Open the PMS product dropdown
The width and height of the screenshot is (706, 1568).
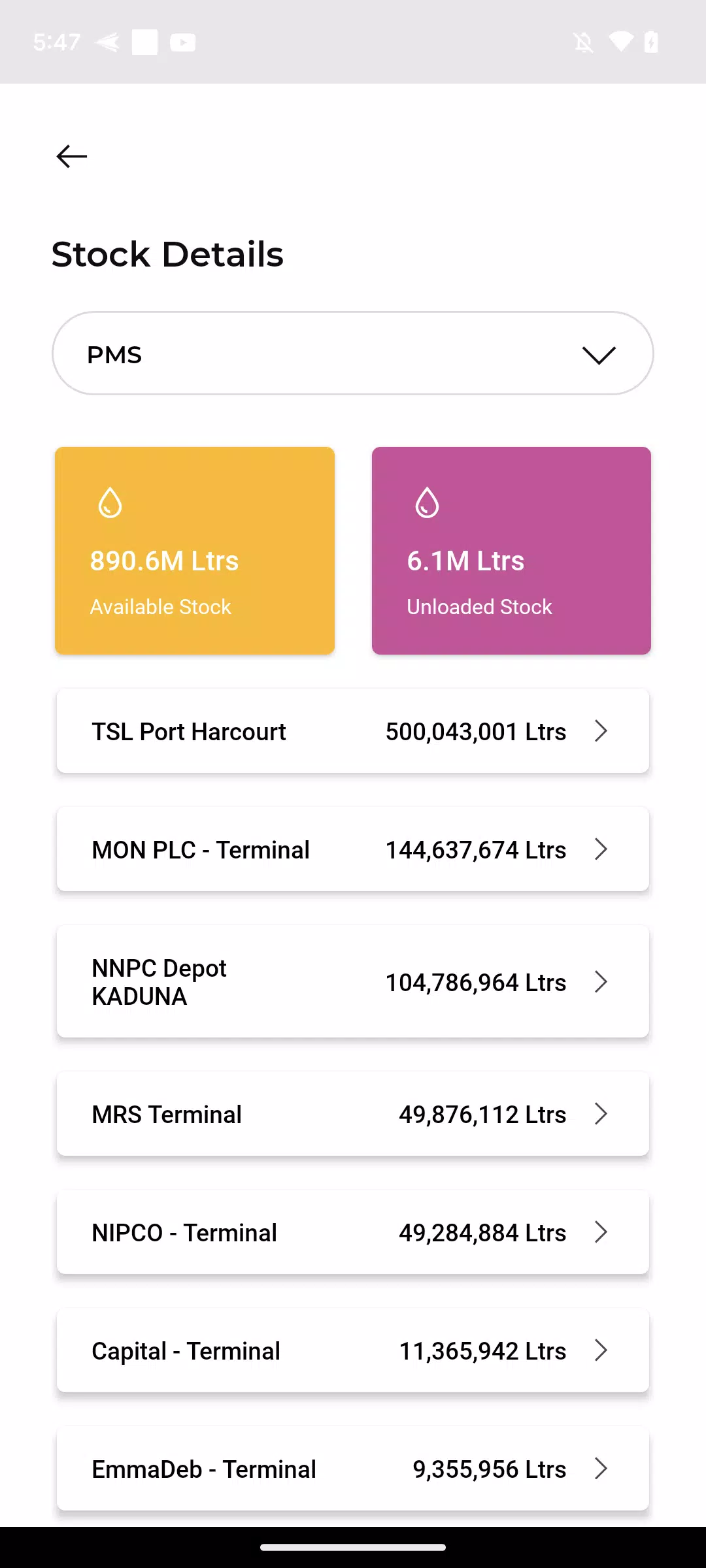coord(353,353)
